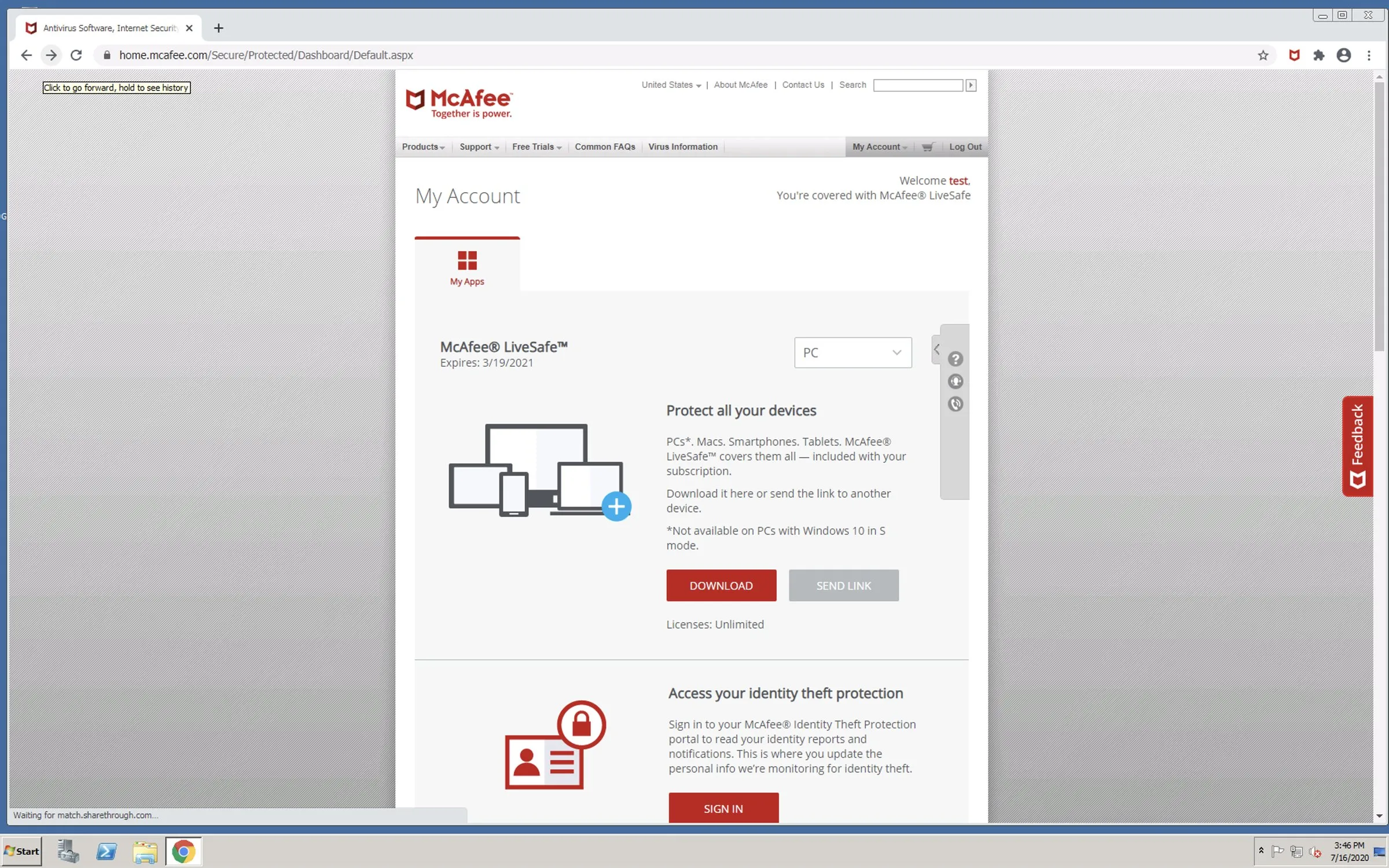Click the page vertical scrollbar
The height and width of the screenshot is (868, 1389).
(x=1380, y=216)
